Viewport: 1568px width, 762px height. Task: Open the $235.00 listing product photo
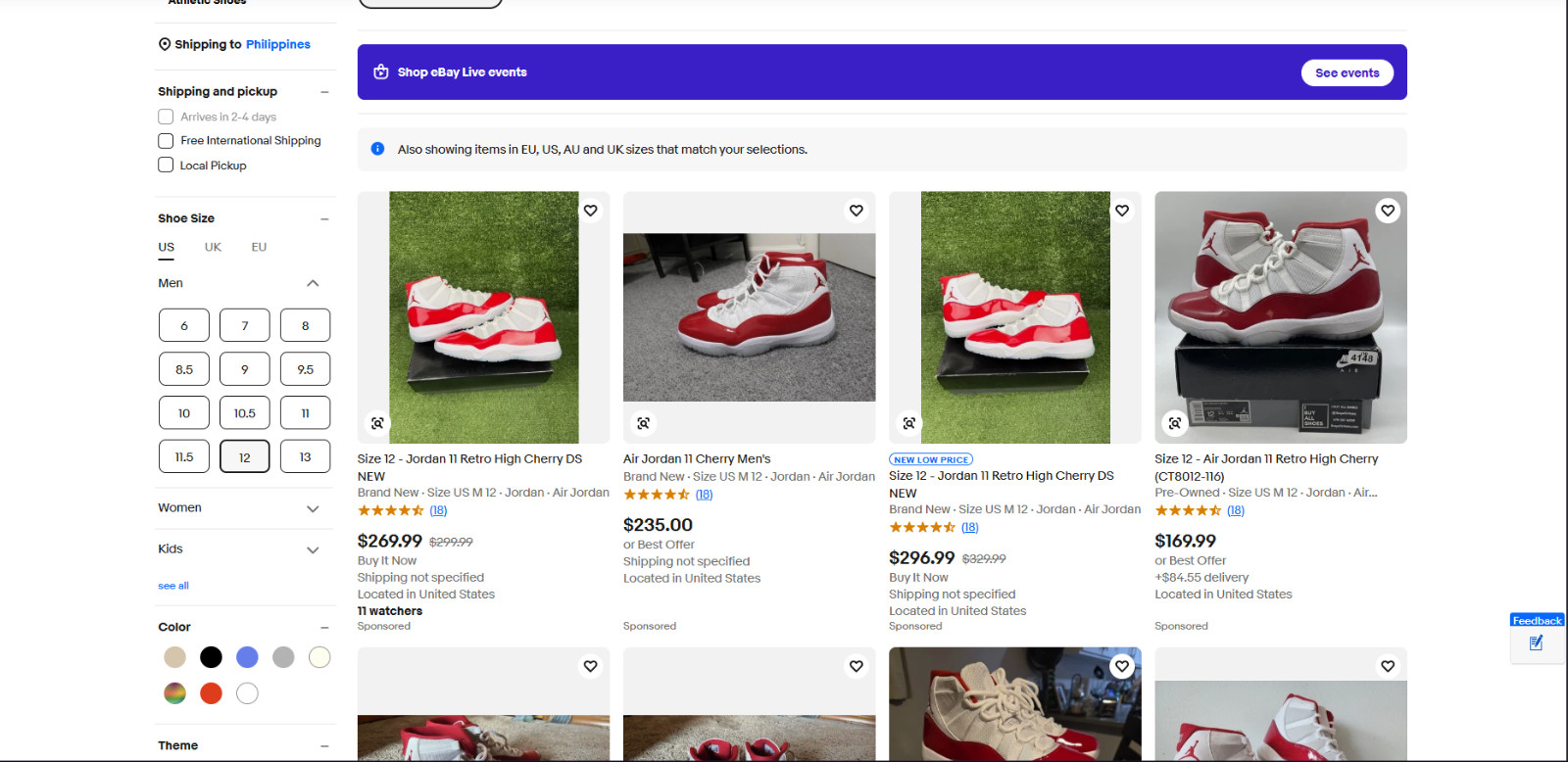tap(750, 317)
